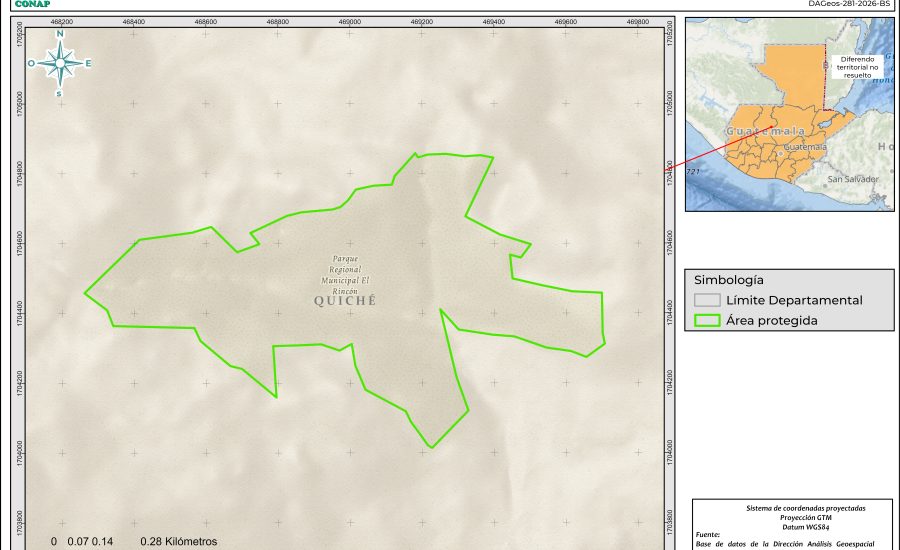The height and width of the screenshot is (550, 900).
Task: Click the green Área protegida legend swatch
Action: 708,321
